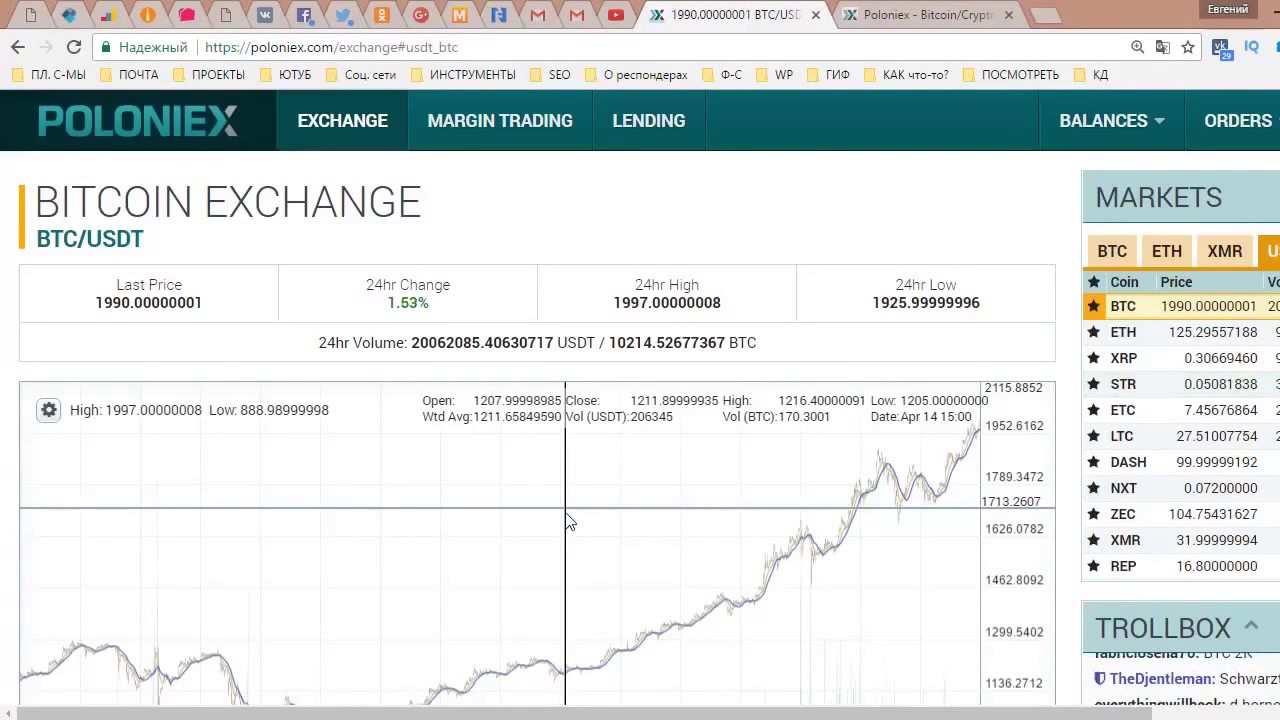
Task: Toggle favorite star for STR row
Action: tap(1094, 384)
